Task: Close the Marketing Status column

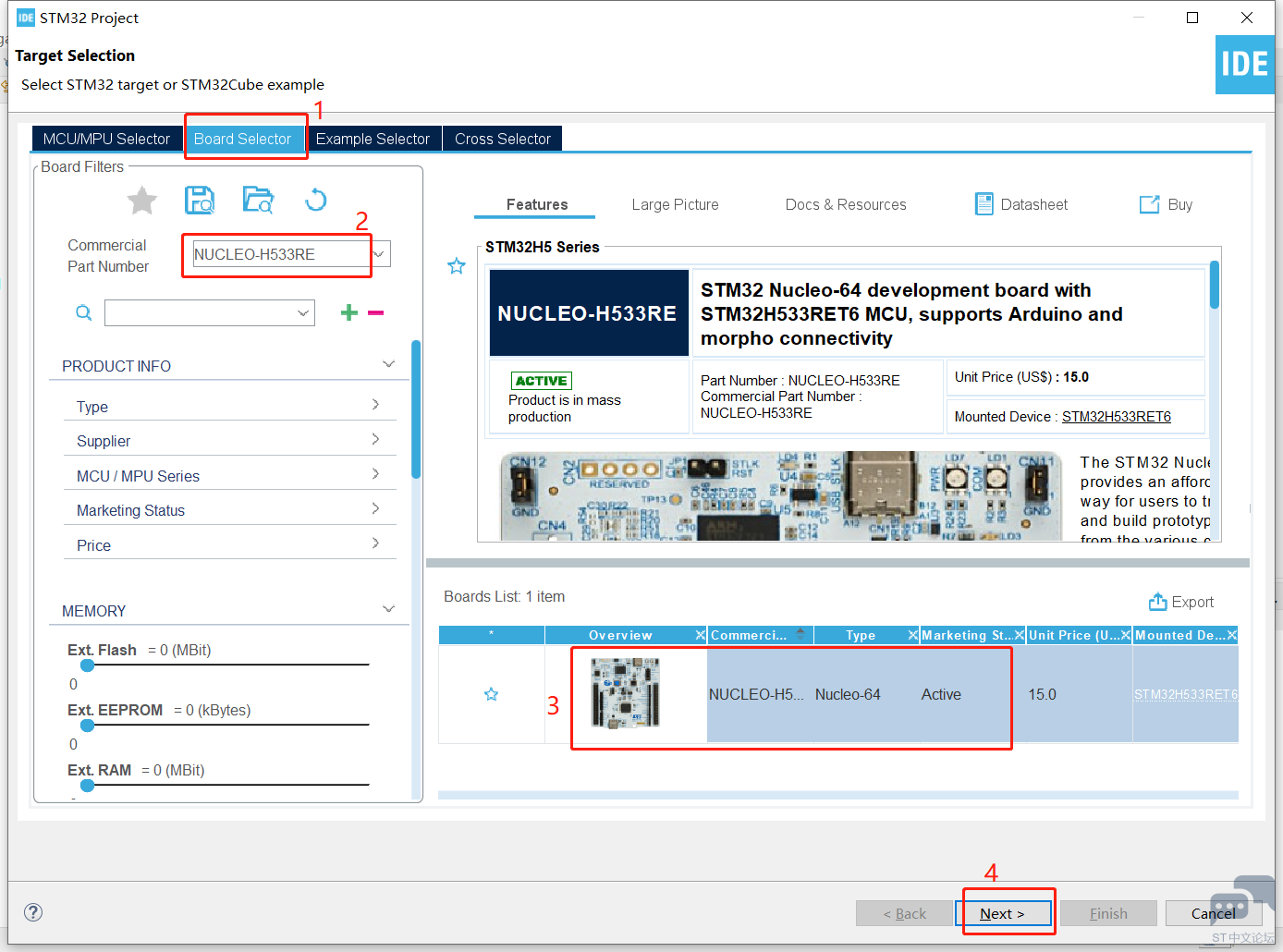Action: point(1020,635)
